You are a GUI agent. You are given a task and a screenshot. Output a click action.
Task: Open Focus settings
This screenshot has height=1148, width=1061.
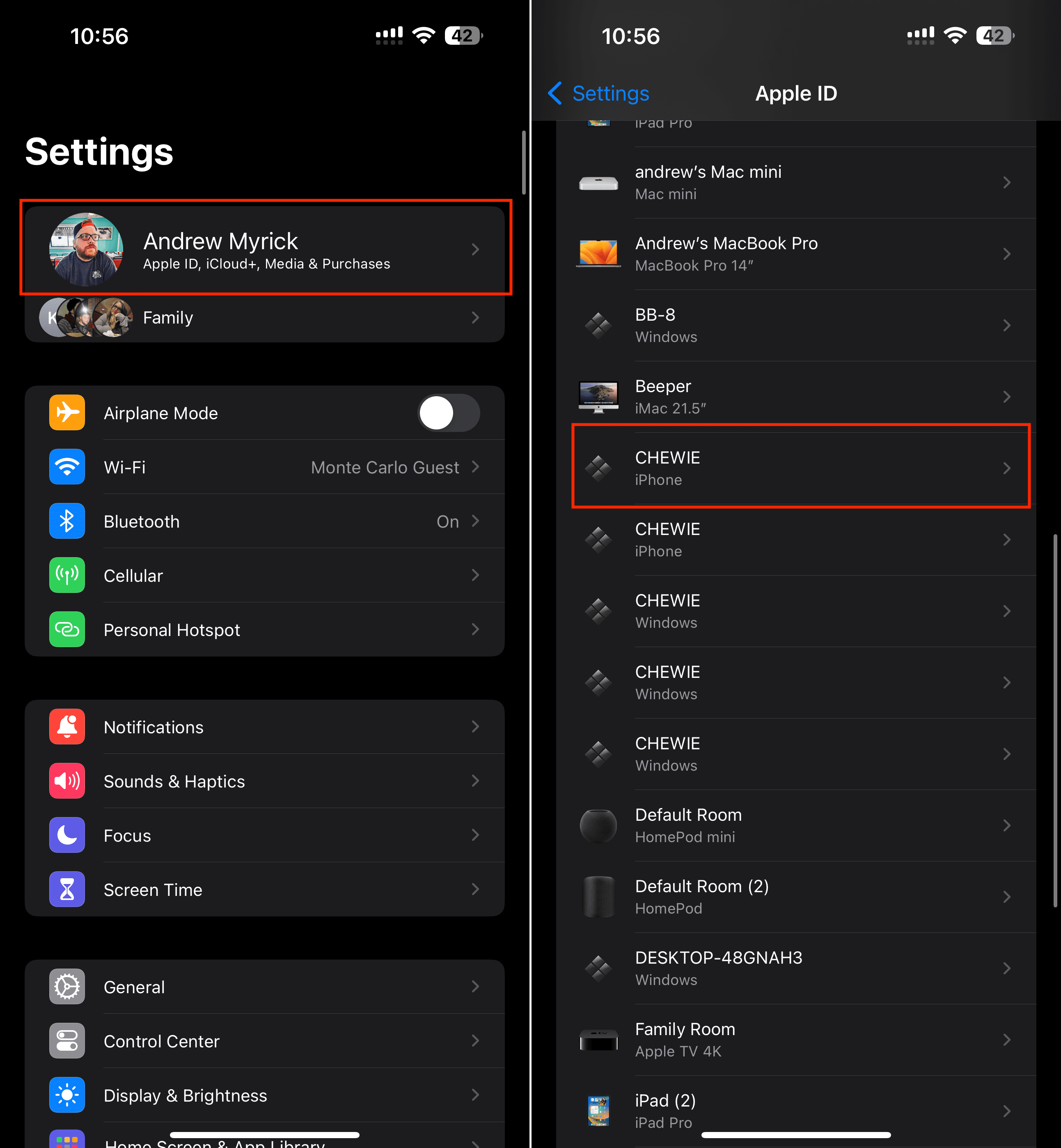pos(265,835)
